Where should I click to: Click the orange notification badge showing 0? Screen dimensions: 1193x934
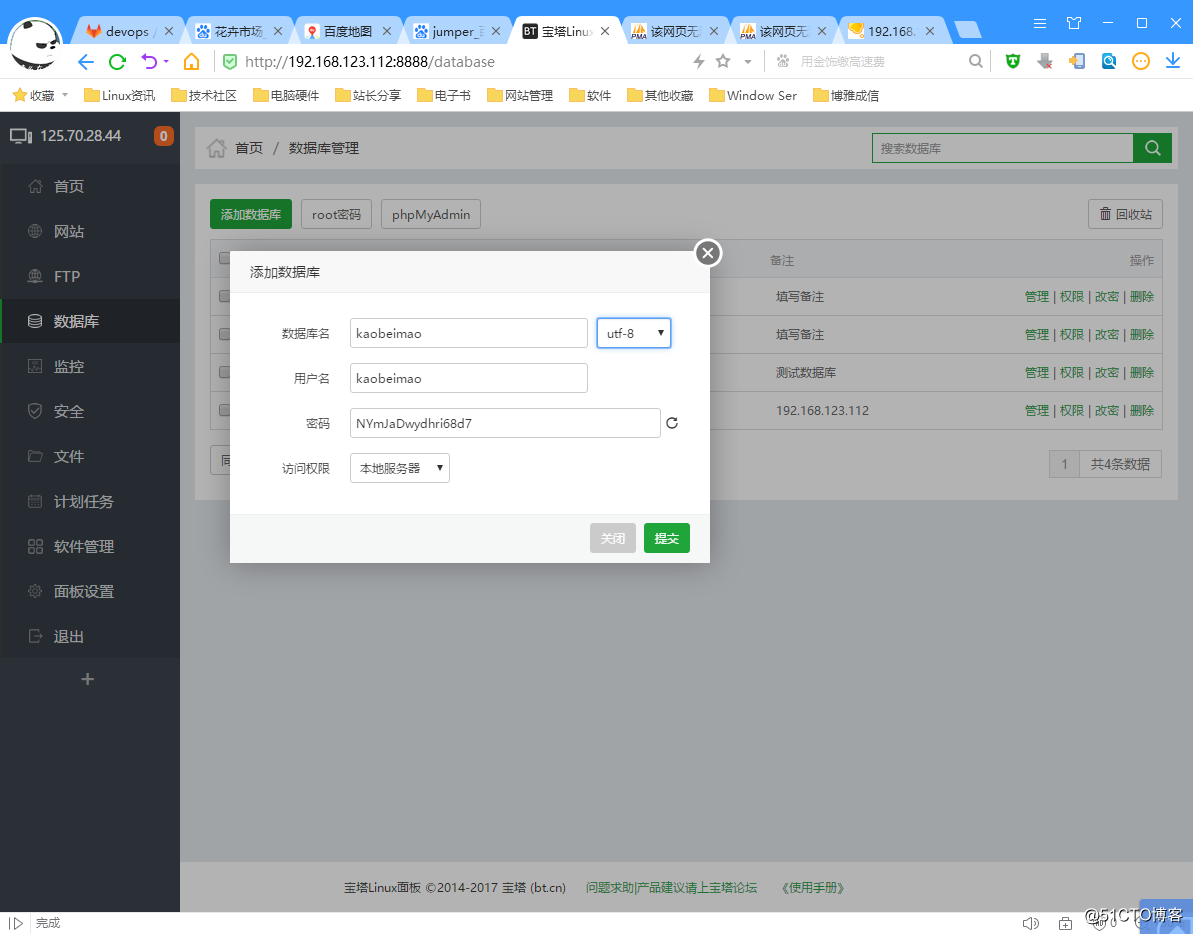pyautogui.click(x=164, y=136)
